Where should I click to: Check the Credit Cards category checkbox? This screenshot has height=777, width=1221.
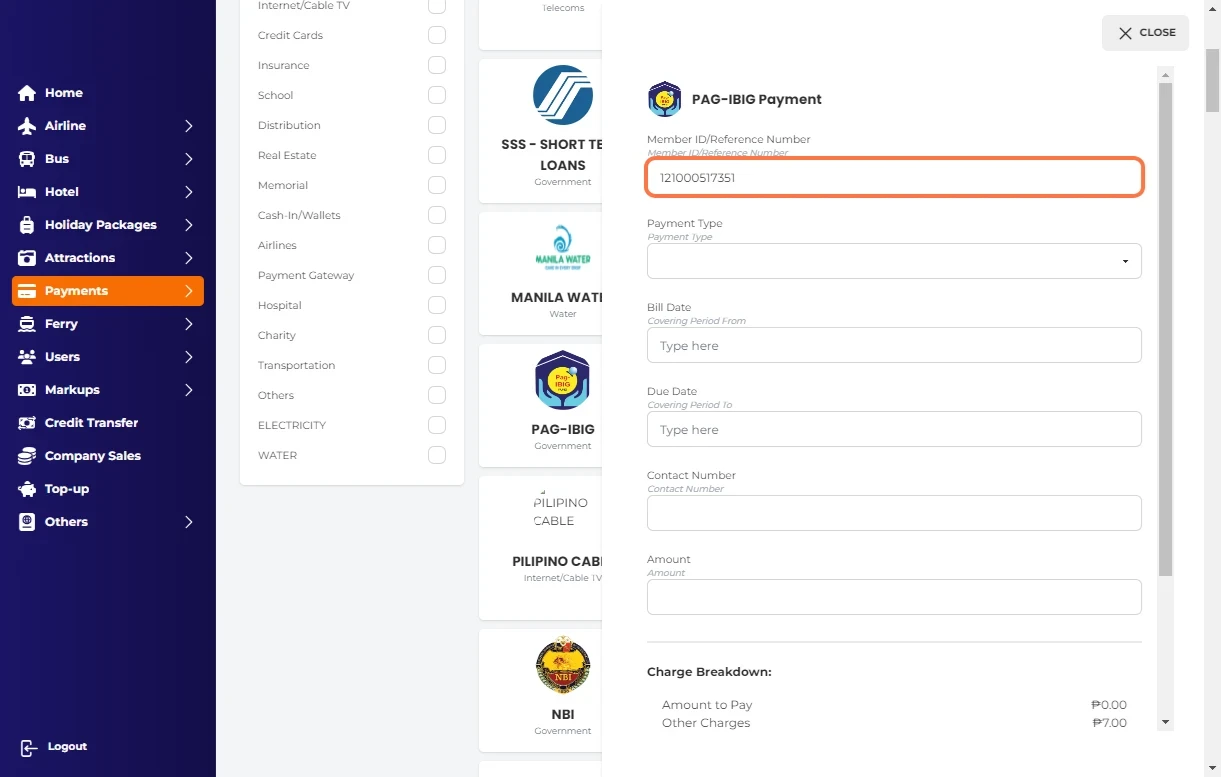coord(437,35)
